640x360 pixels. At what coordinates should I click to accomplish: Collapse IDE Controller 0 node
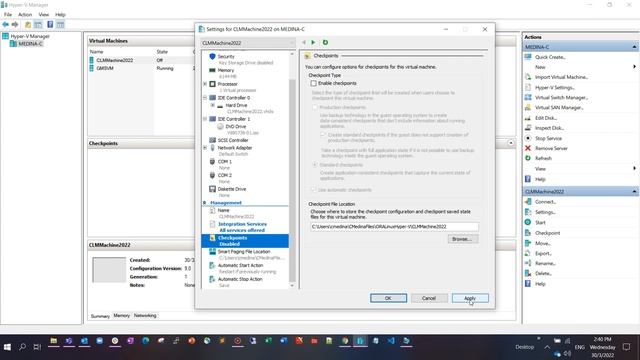[x=205, y=98]
